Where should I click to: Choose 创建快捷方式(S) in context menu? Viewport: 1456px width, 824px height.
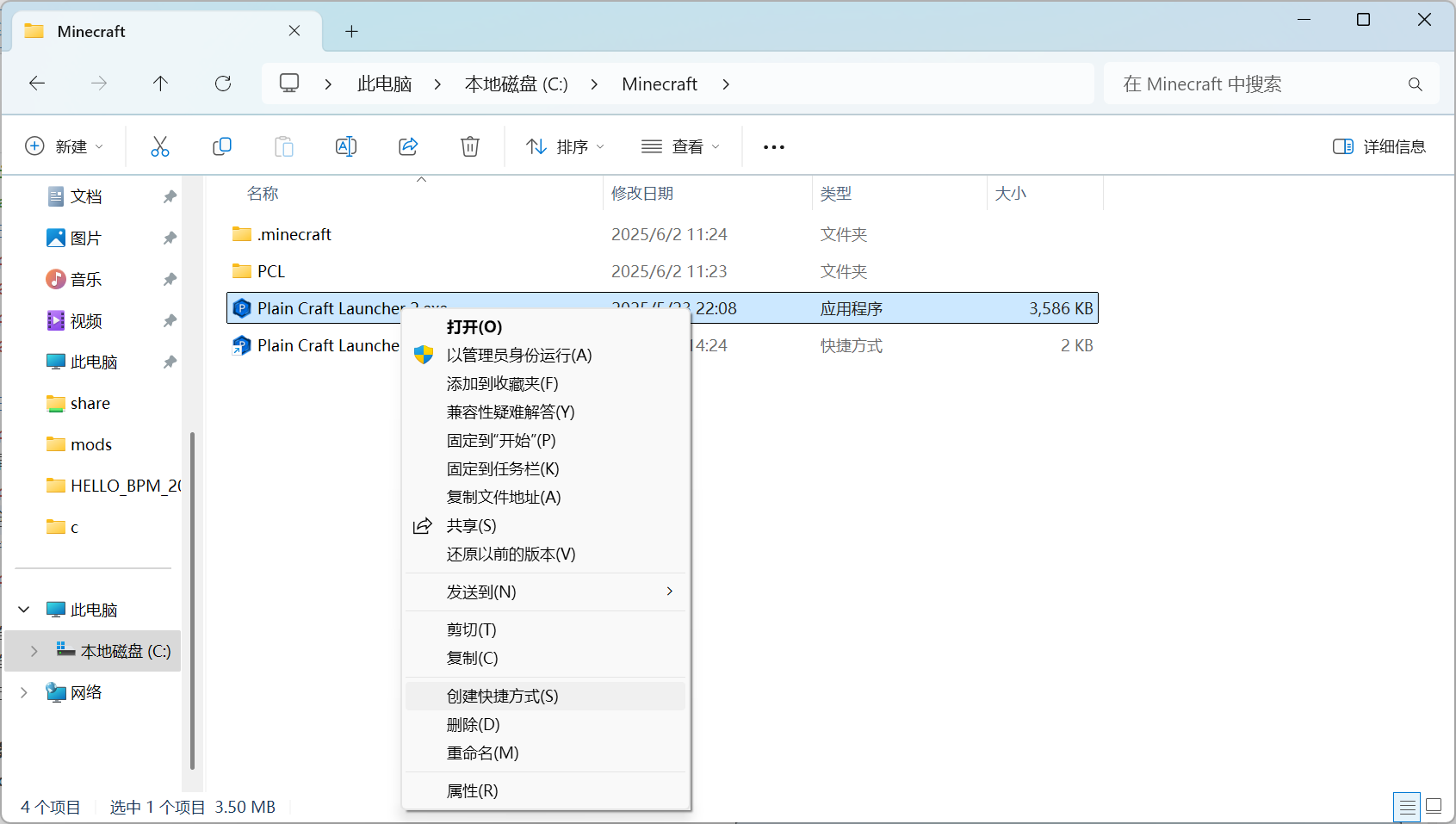pyautogui.click(x=546, y=697)
